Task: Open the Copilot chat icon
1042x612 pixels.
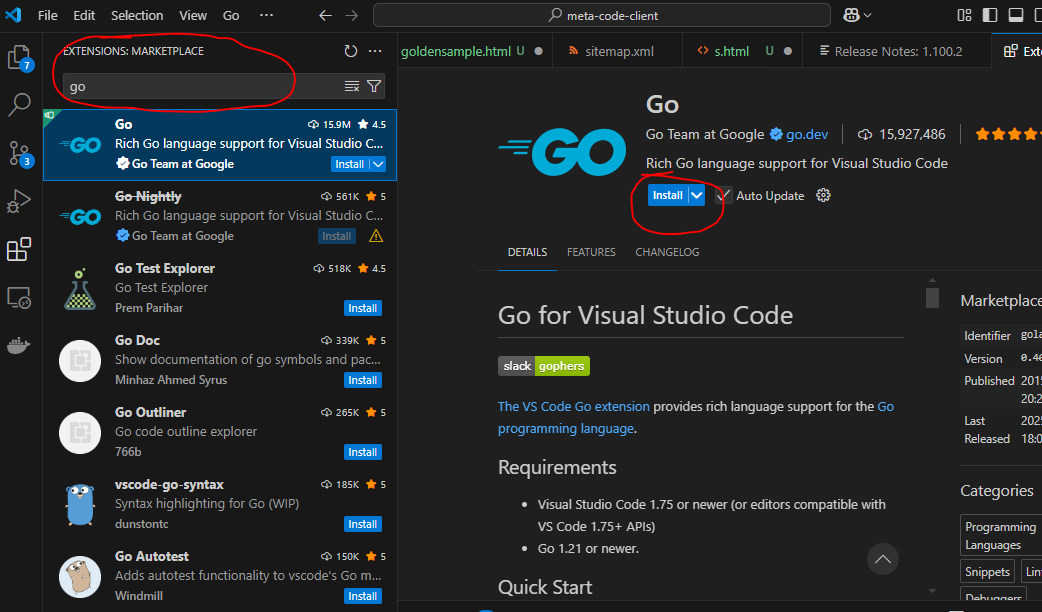Action: 851,15
